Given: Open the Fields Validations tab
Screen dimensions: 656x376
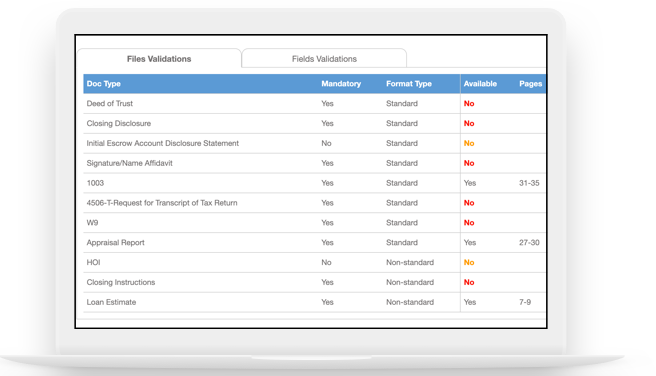Looking at the screenshot, I should (324, 59).
